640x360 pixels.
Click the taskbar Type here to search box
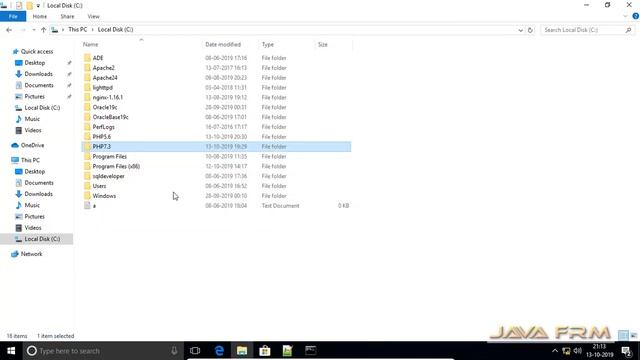[103, 351]
